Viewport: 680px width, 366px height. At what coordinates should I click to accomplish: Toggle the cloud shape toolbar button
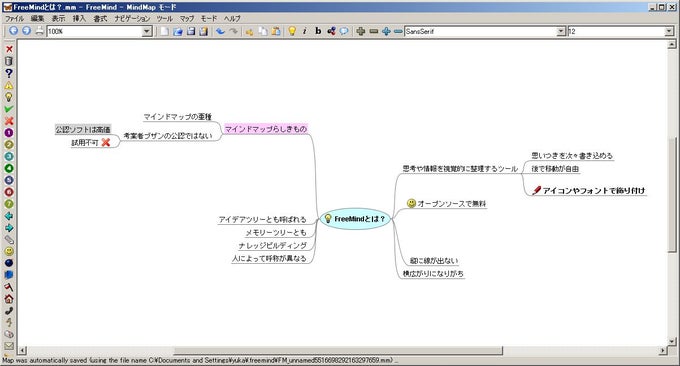[x=344, y=31]
